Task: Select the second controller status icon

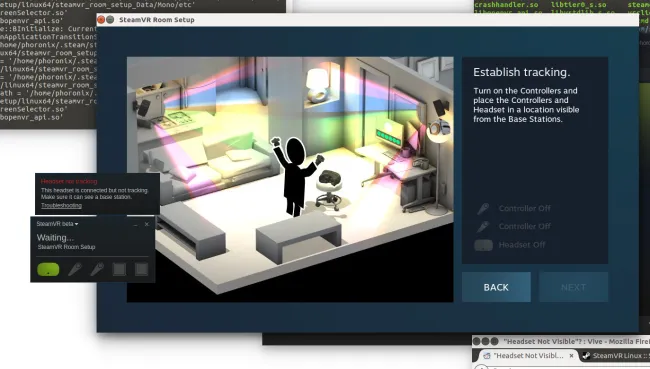Action: click(97, 269)
